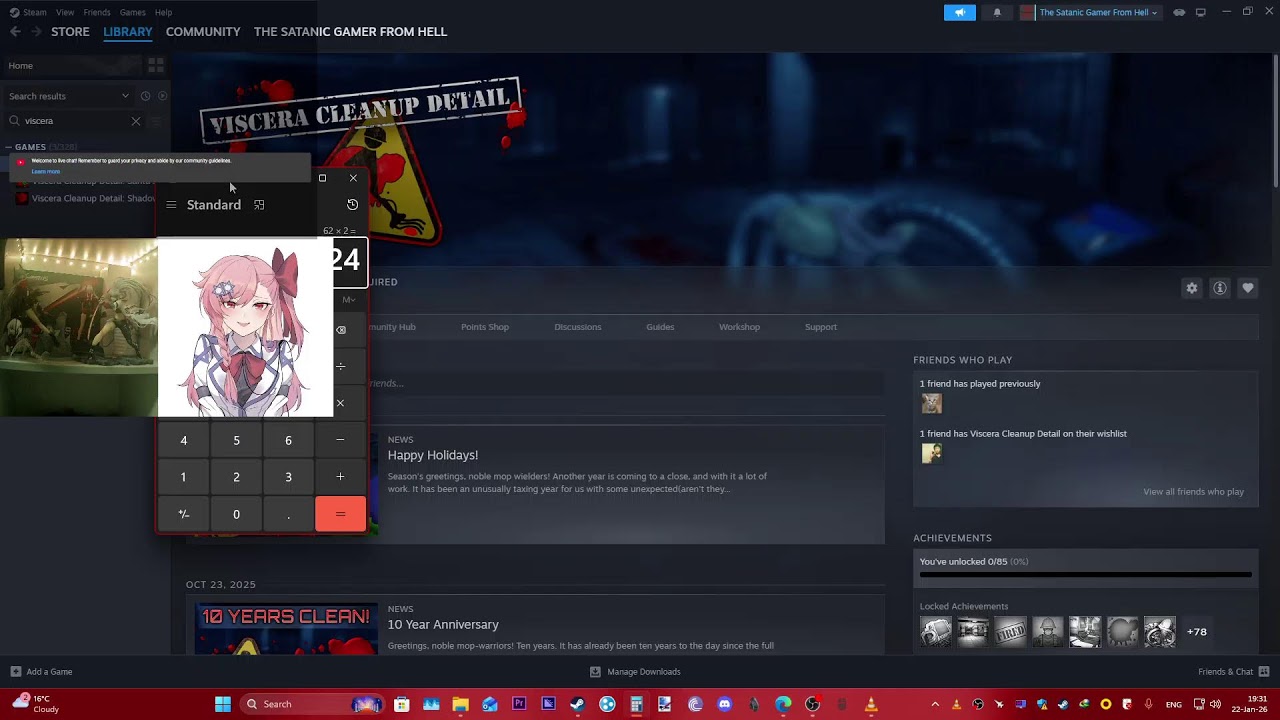Toggle Calculator keep-on-top mode

point(259,205)
